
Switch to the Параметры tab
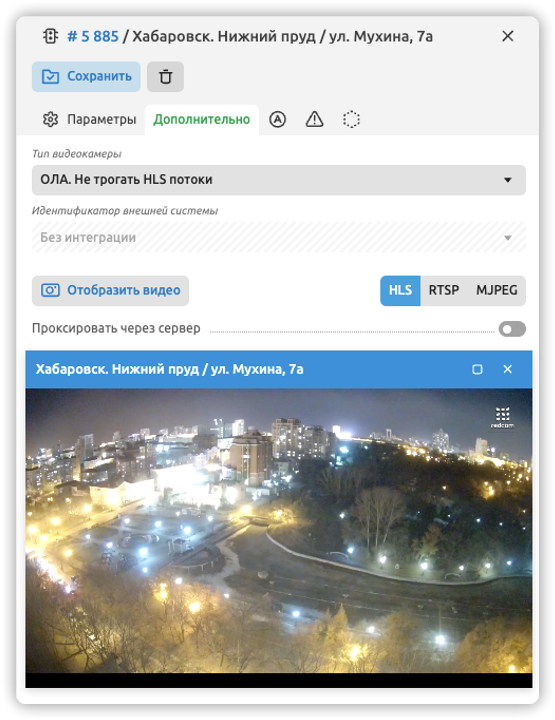click(x=90, y=120)
